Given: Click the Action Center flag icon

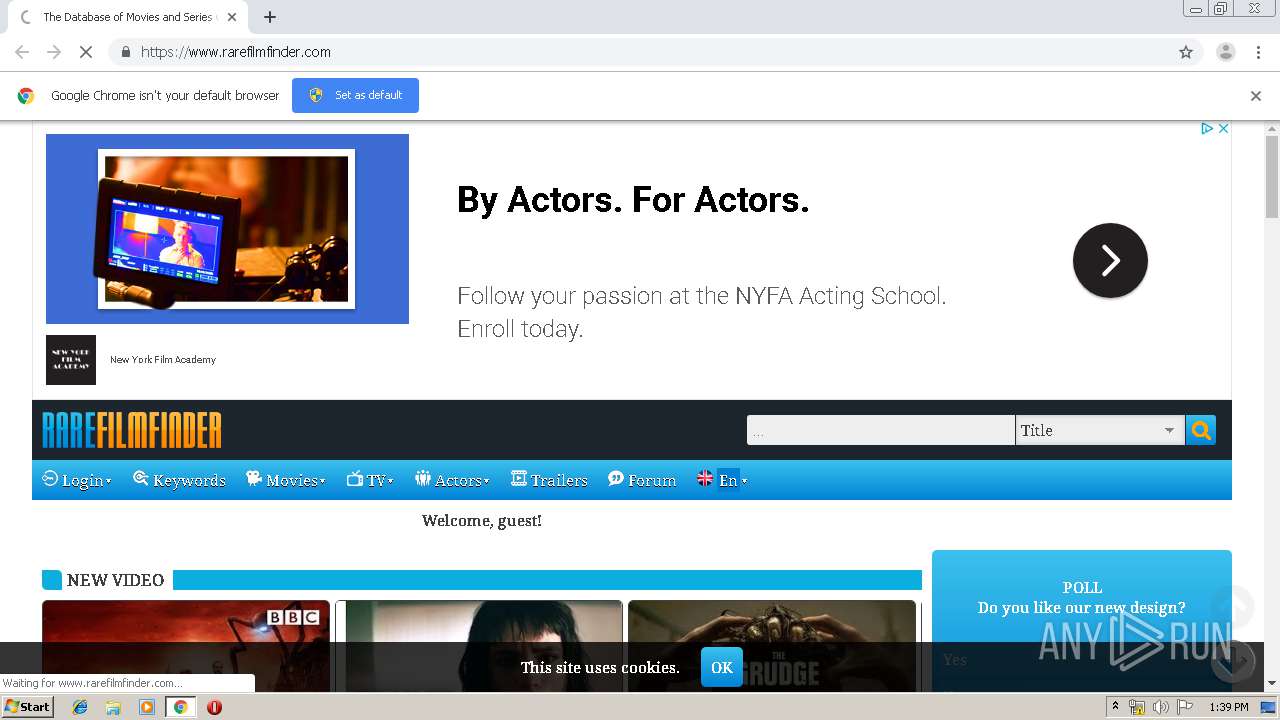Looking at the screenshot, I should click(x=1185, y=707).
